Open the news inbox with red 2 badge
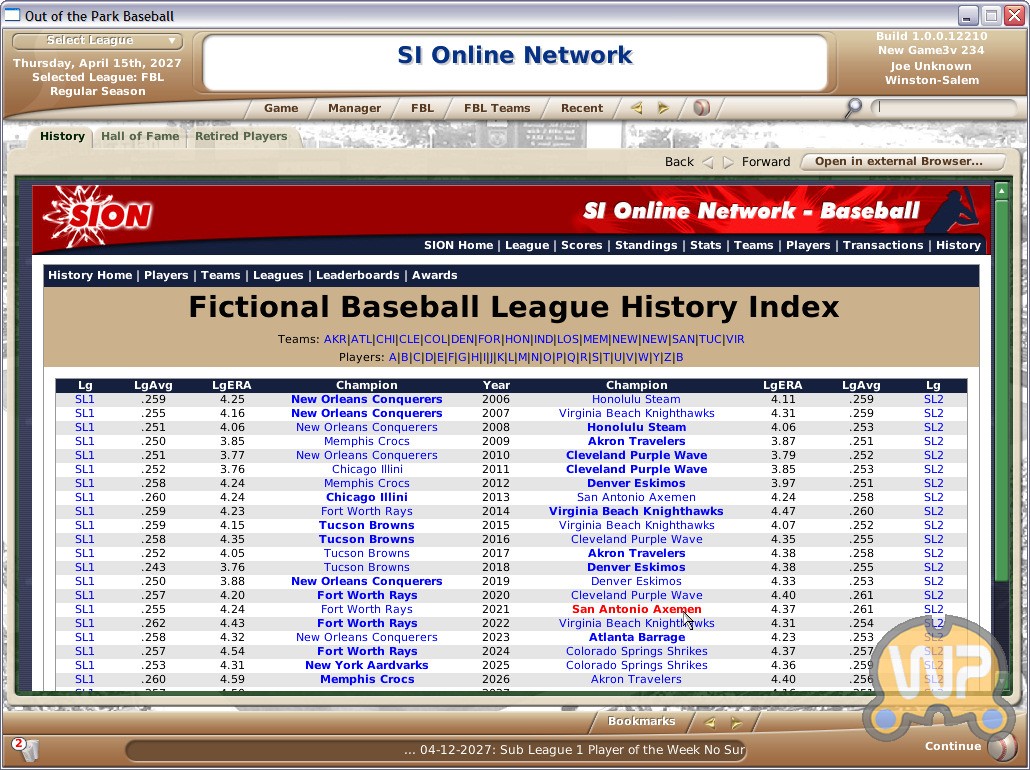The image size is (1030, 770). coord(25,747)
